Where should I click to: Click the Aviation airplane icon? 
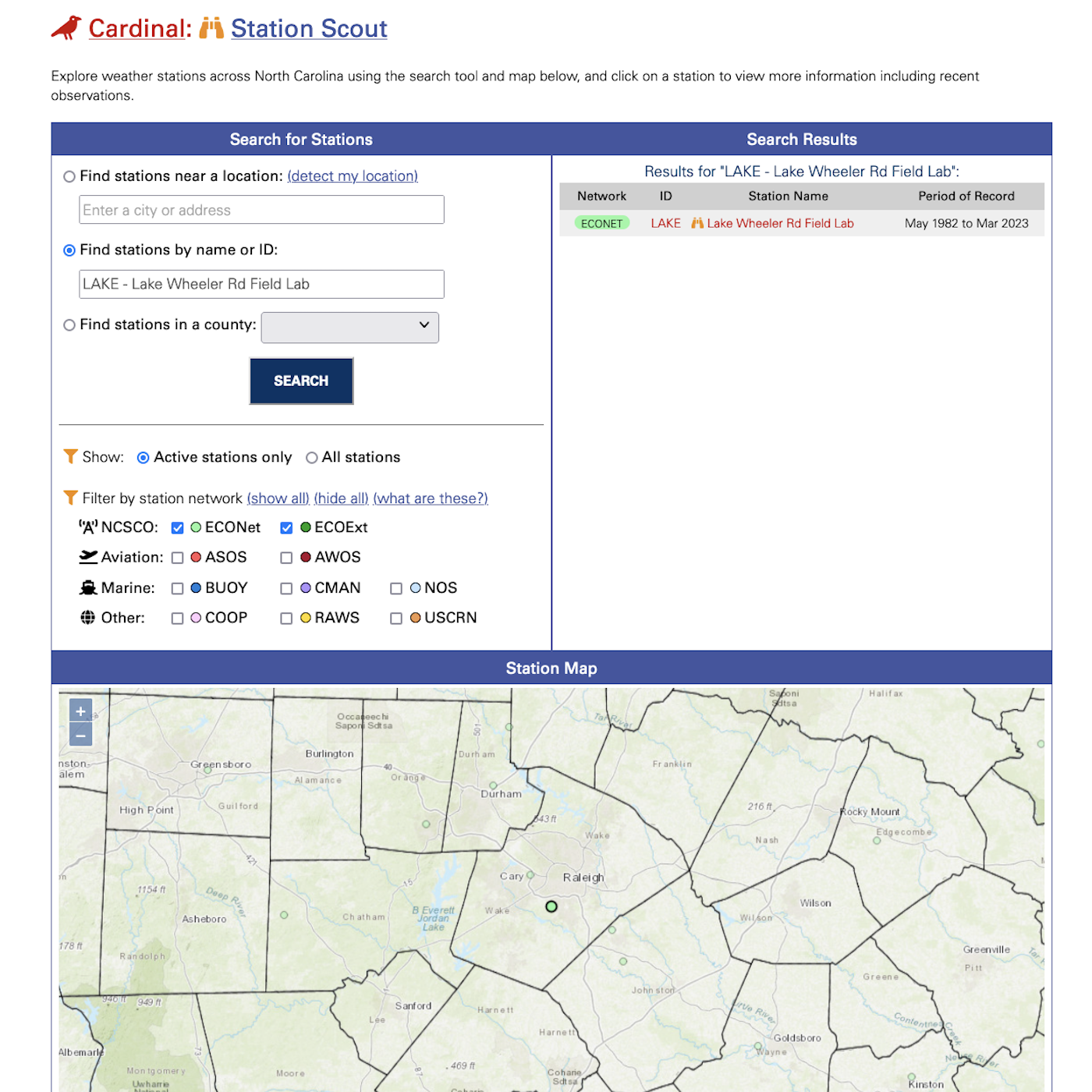(x=88, y=556)
